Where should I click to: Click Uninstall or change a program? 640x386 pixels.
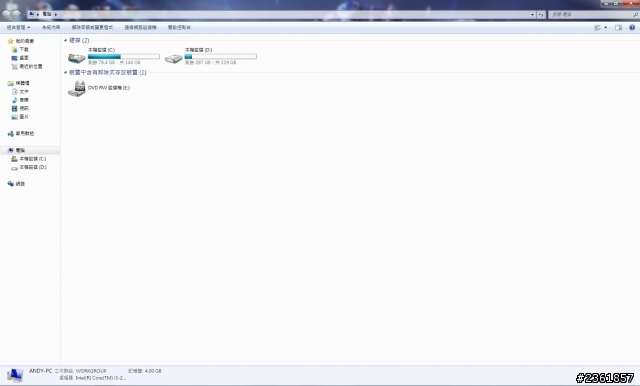[x=92, y=27]
